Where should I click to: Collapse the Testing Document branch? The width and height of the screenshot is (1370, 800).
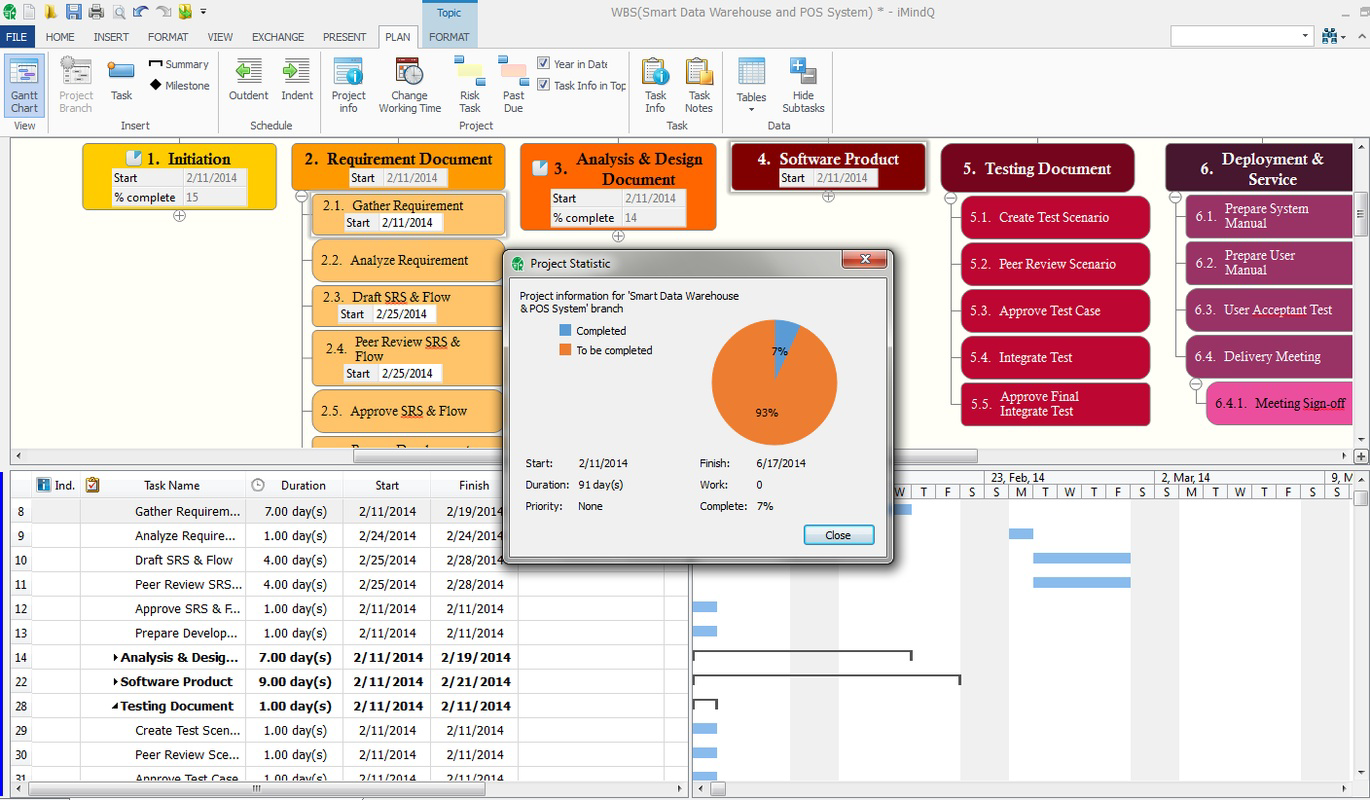[950, 198]
